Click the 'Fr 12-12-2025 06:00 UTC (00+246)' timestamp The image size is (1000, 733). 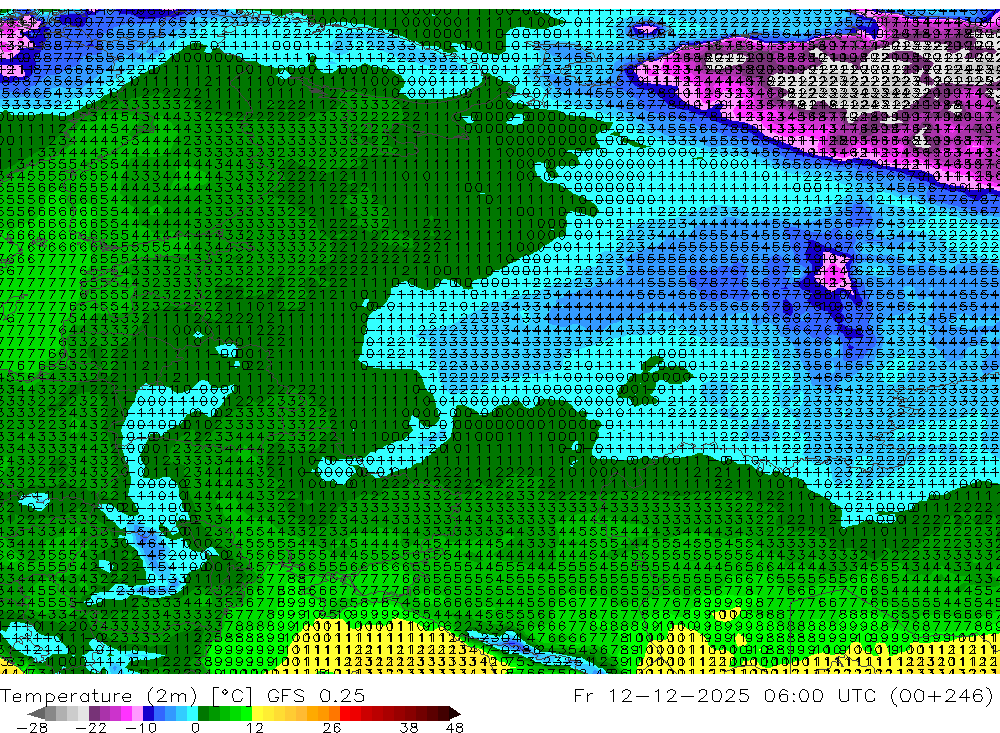pos(783,695)
